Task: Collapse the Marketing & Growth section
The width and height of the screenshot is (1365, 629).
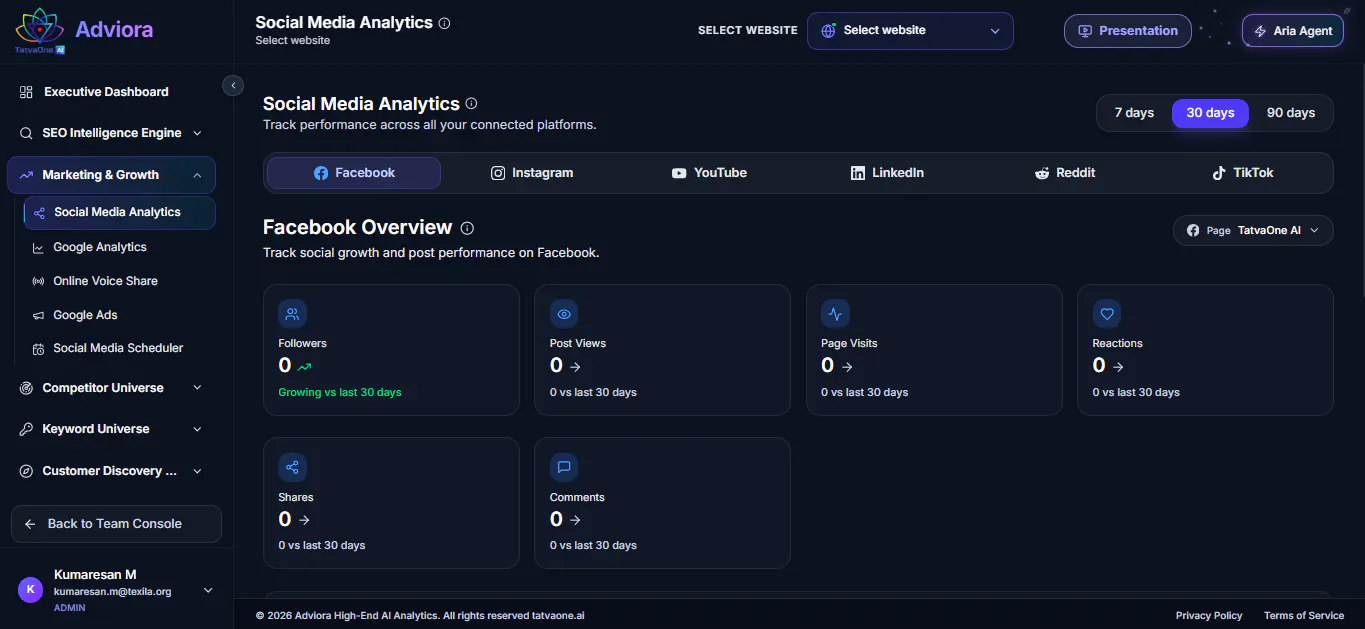Action: pos(197,175)
